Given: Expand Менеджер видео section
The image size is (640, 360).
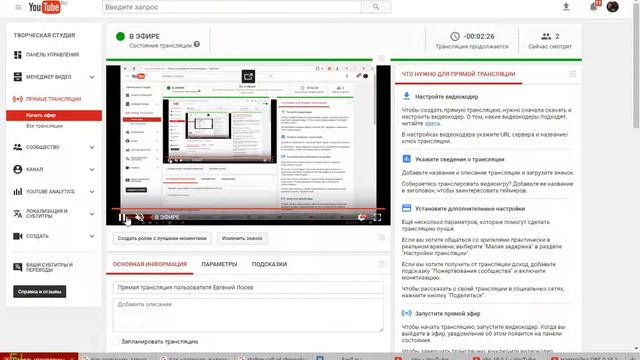Looking at the screenshot, I should tap(92, 77).
